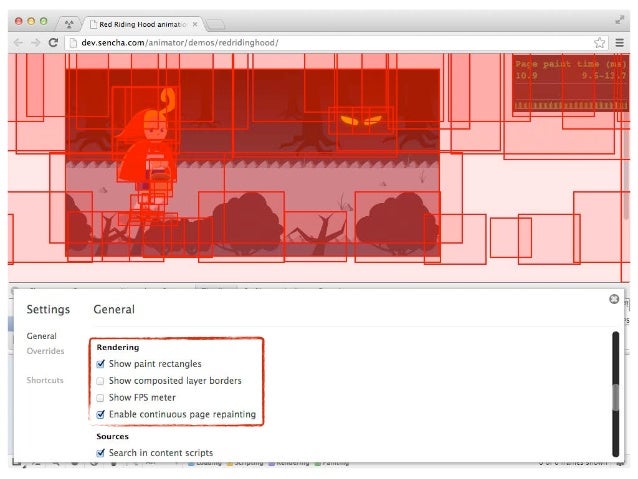Open General settings section
This screenshot has width=638, height=479.
[42, 336]
